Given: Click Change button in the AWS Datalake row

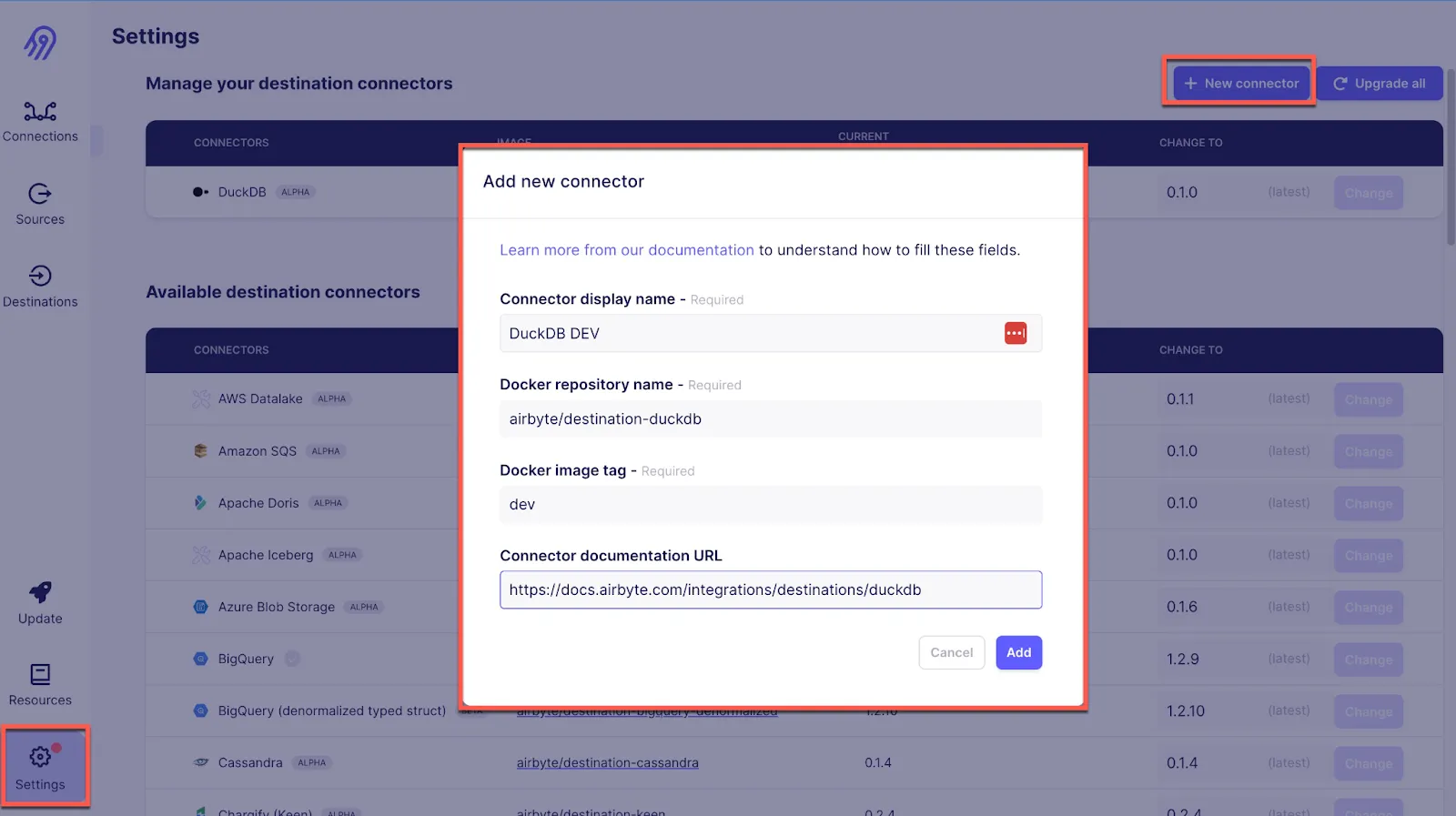Looking at the screenshot, I should (1369, 399).
